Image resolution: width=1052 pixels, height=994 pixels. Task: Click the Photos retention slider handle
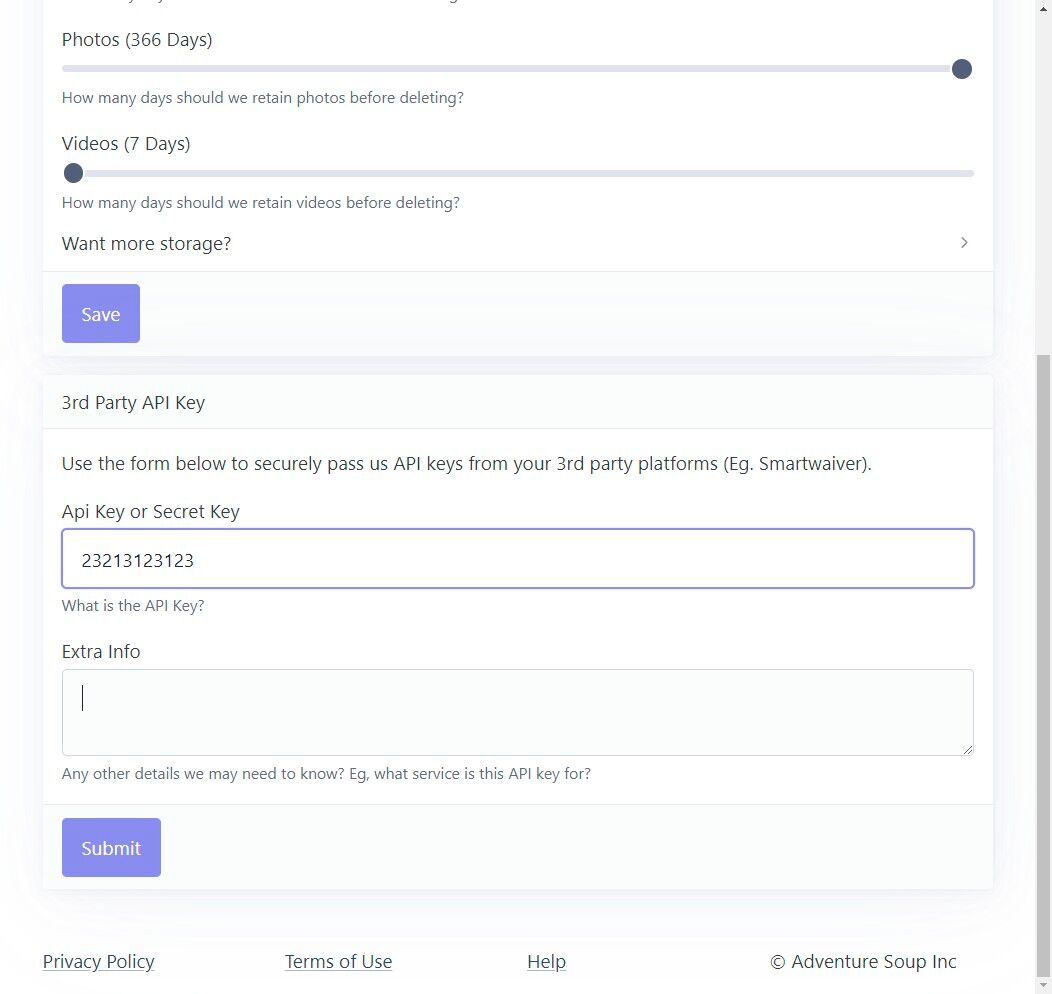click(962, 69)
